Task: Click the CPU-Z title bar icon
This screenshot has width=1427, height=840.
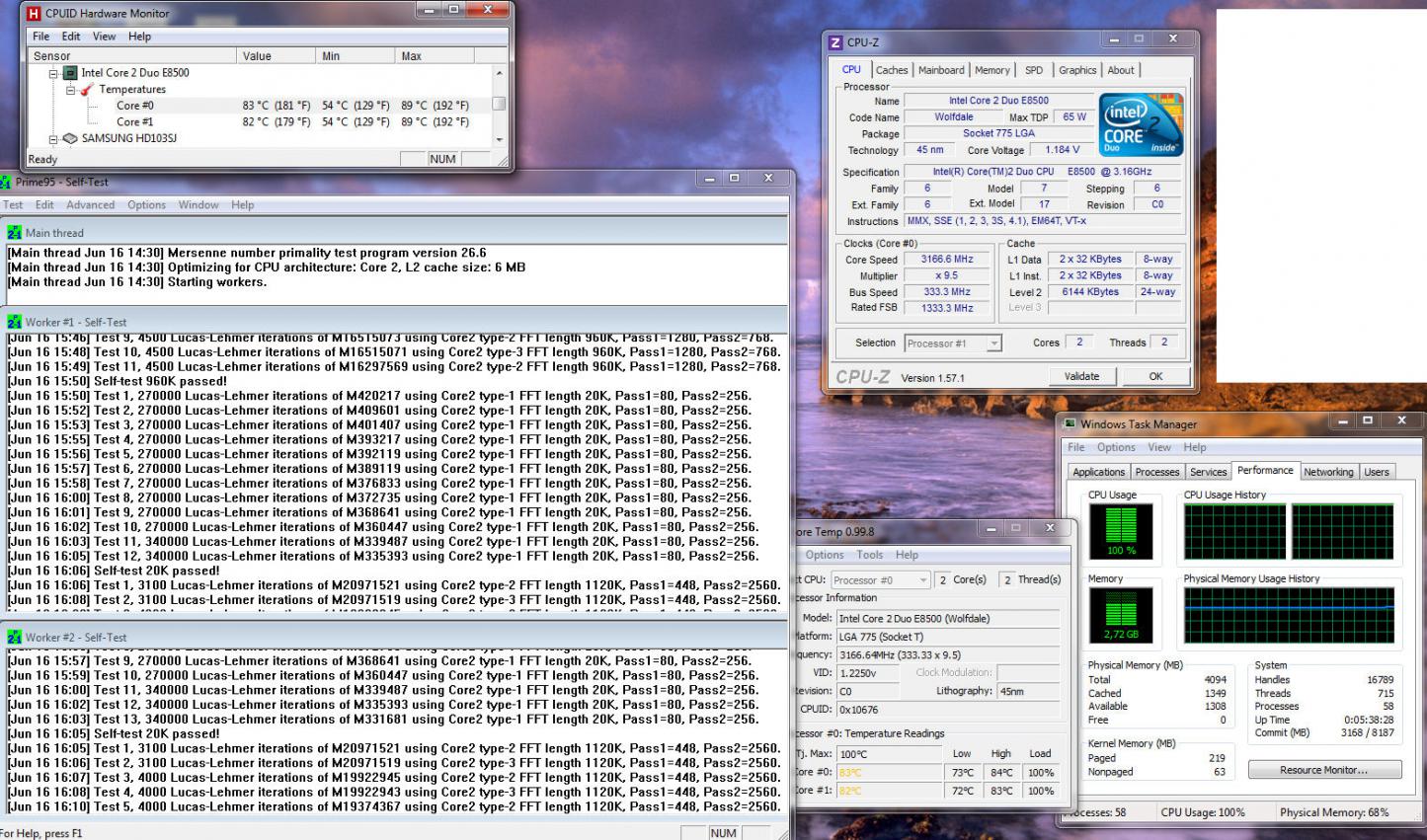Action: pos(835,42)
